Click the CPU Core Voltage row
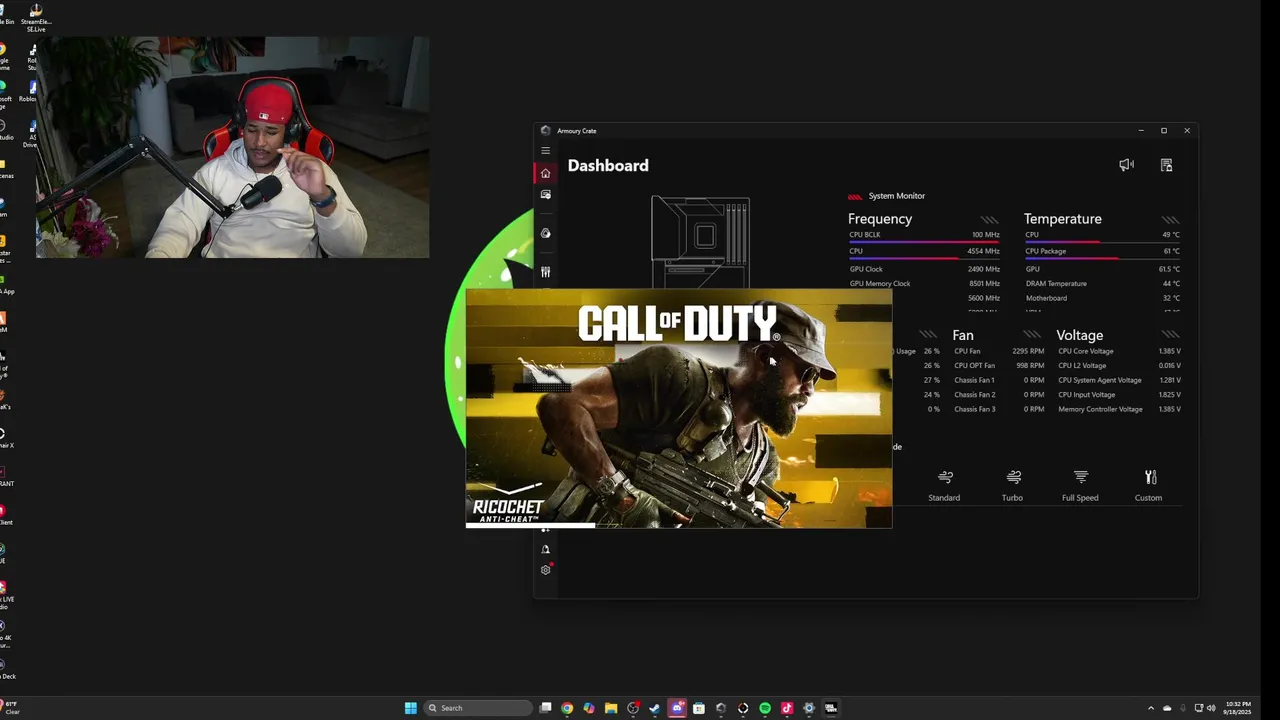Screen dimensions: 1280x720 click(x=1119, y=351)
